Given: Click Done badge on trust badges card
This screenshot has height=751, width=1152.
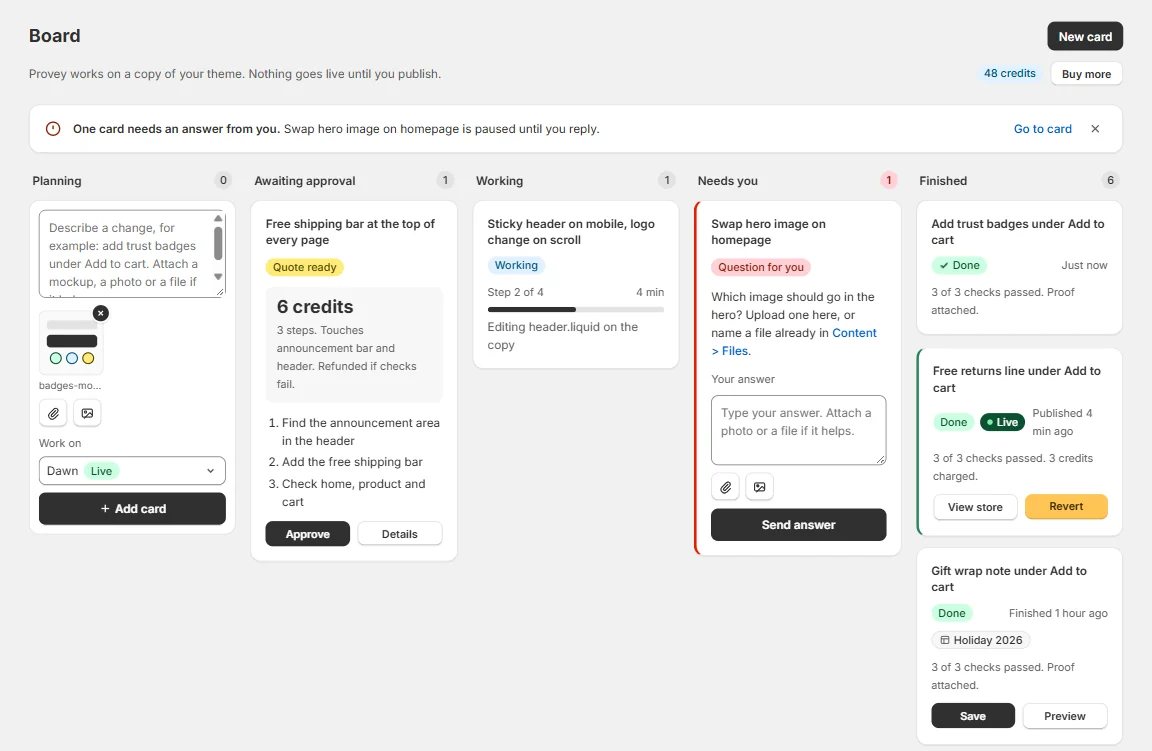Looking at the screenshot, I should pyautogui.click(x=960, y=265).
